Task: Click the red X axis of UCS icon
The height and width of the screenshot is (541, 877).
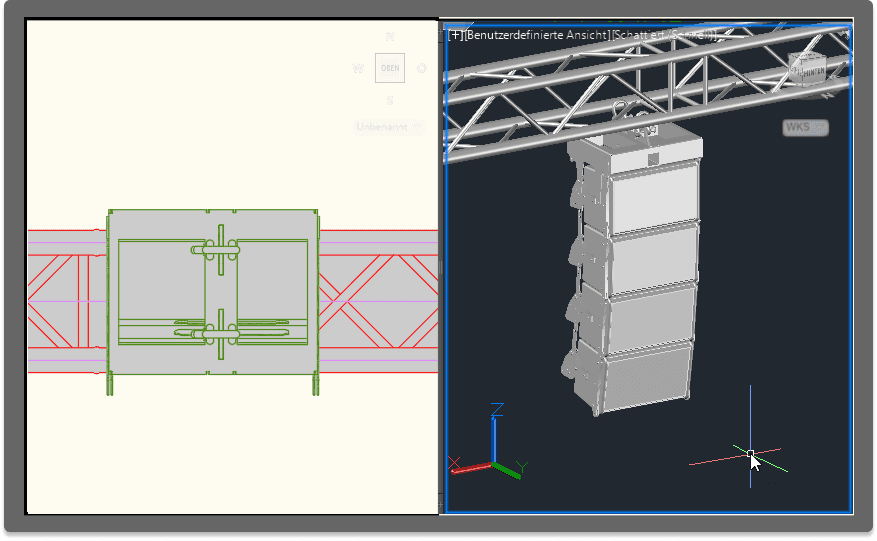Action: (x=468, y=466)
